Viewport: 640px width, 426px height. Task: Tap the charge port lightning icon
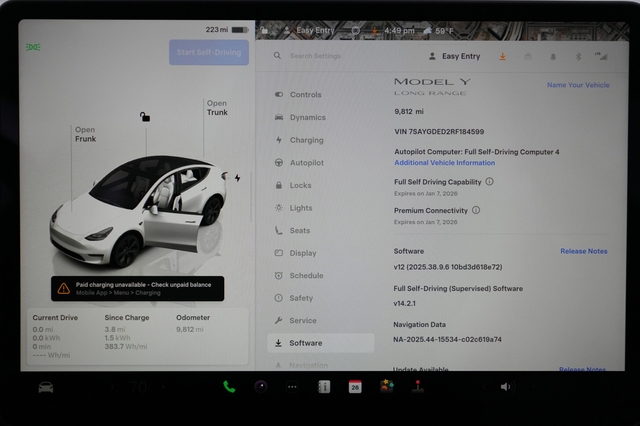point(238,178)
